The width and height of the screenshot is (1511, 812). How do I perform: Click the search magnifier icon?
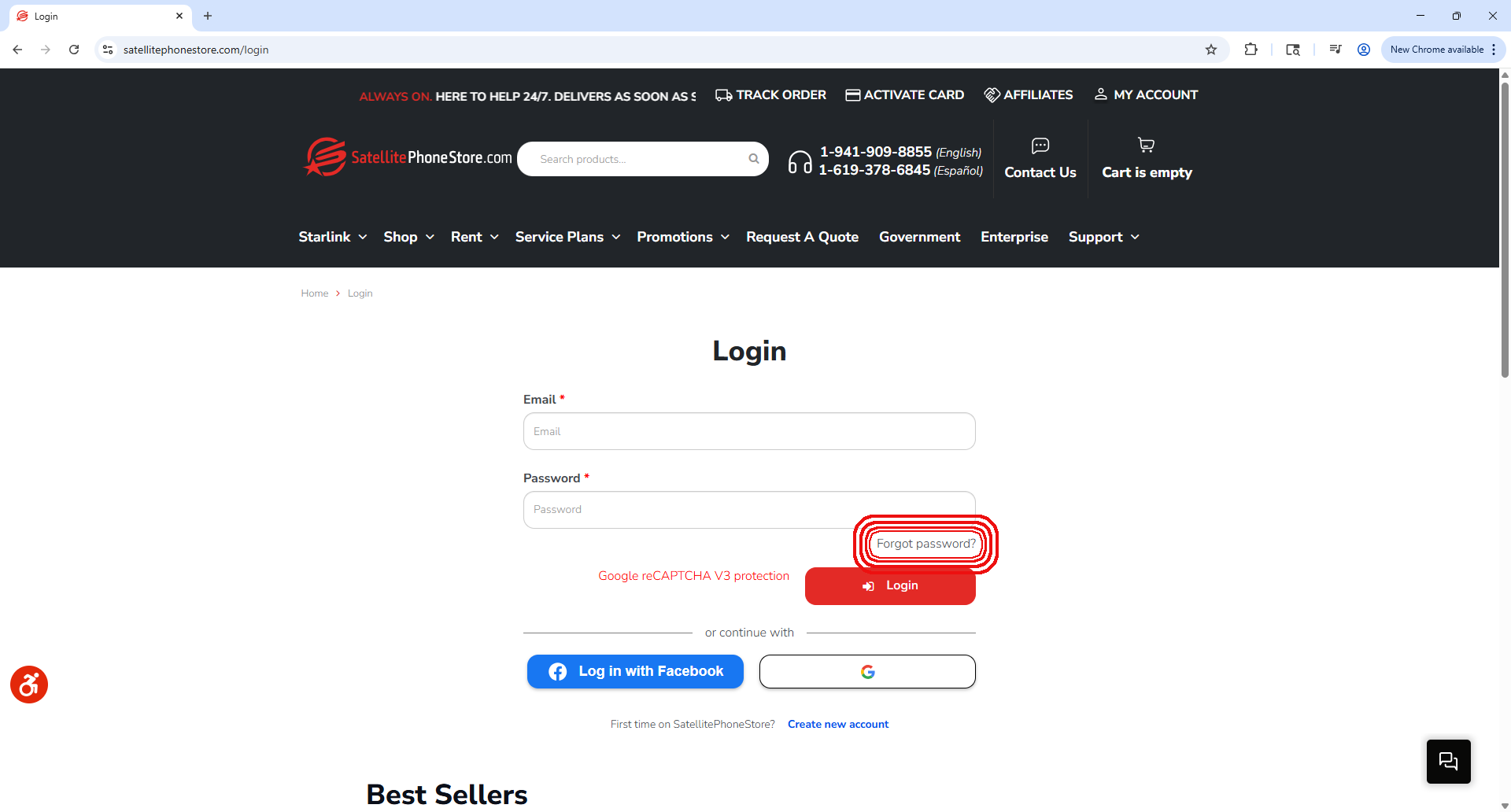click(754, 159)
